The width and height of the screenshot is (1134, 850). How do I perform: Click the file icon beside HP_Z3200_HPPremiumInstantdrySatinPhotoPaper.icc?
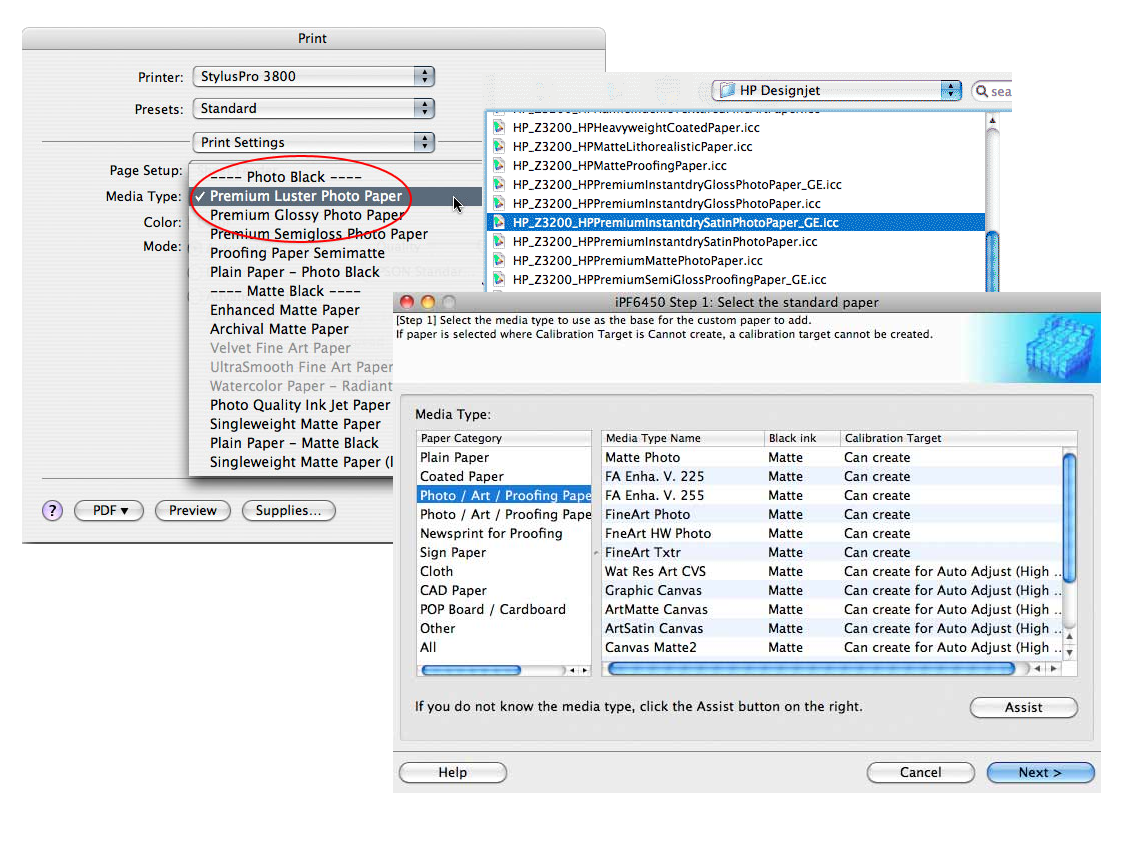(498, 242)
